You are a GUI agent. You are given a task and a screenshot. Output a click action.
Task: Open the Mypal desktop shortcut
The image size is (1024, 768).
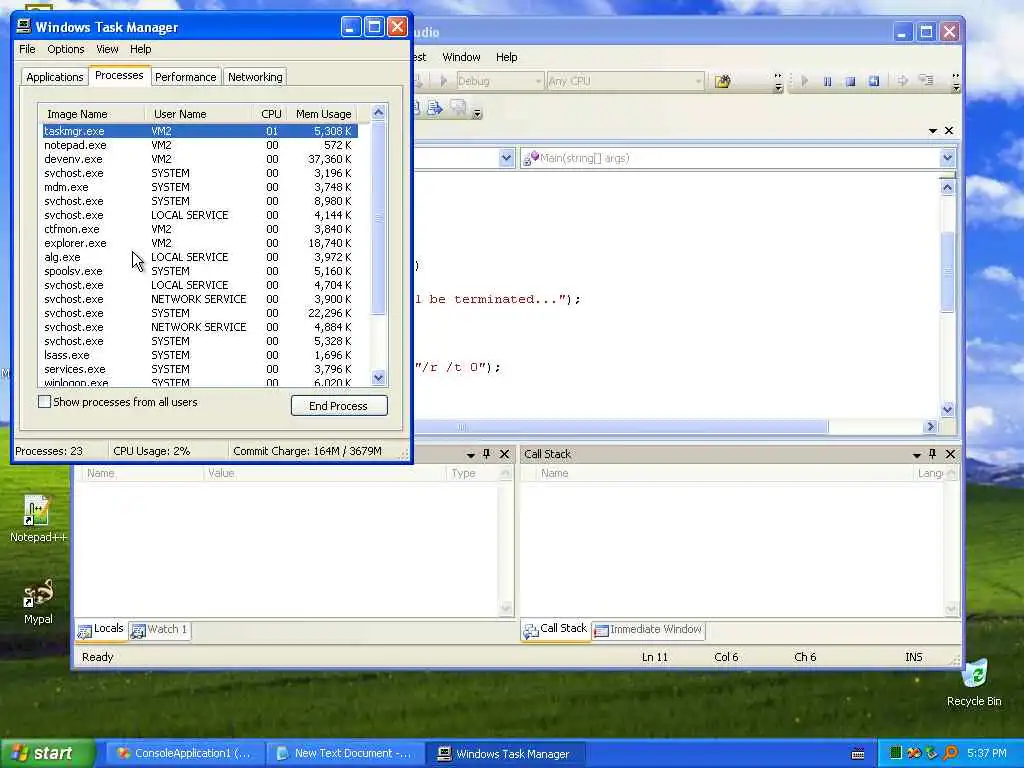(38, 602)
